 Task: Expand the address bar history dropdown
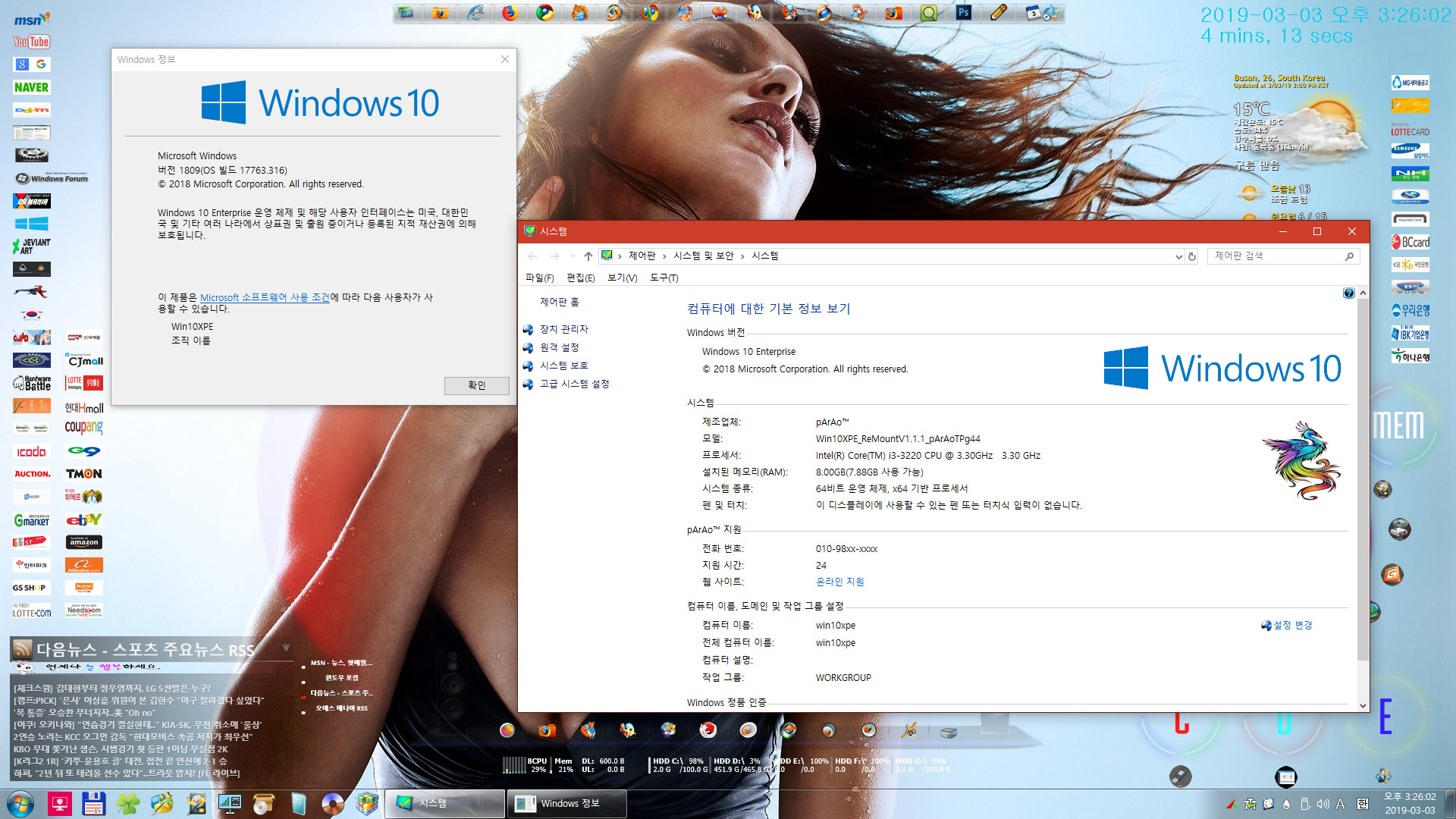pyautogui.click(x=1178, y=256)
